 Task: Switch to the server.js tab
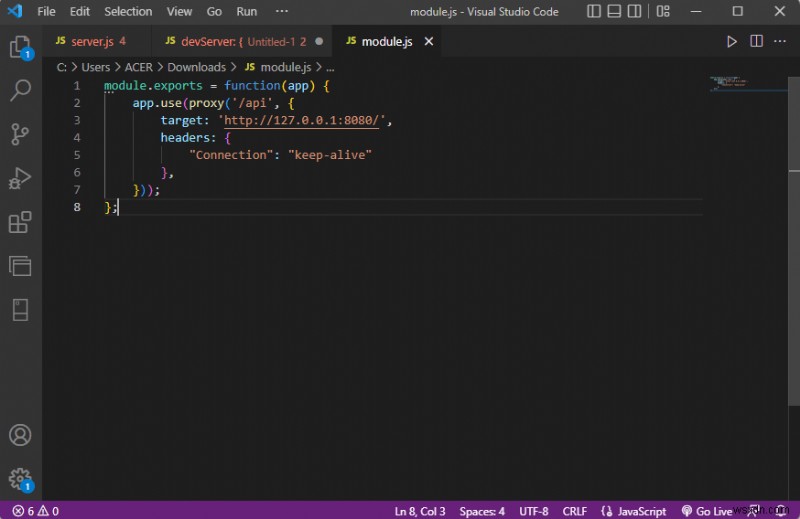click(x=90, y=42)
